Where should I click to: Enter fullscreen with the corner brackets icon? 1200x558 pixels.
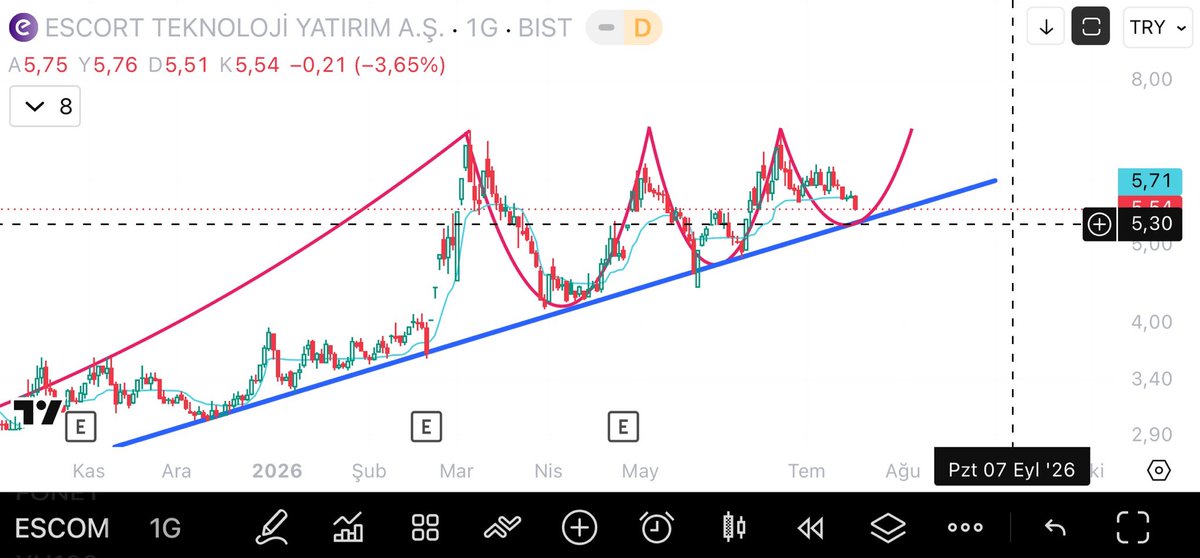(x=1132, y=526)
